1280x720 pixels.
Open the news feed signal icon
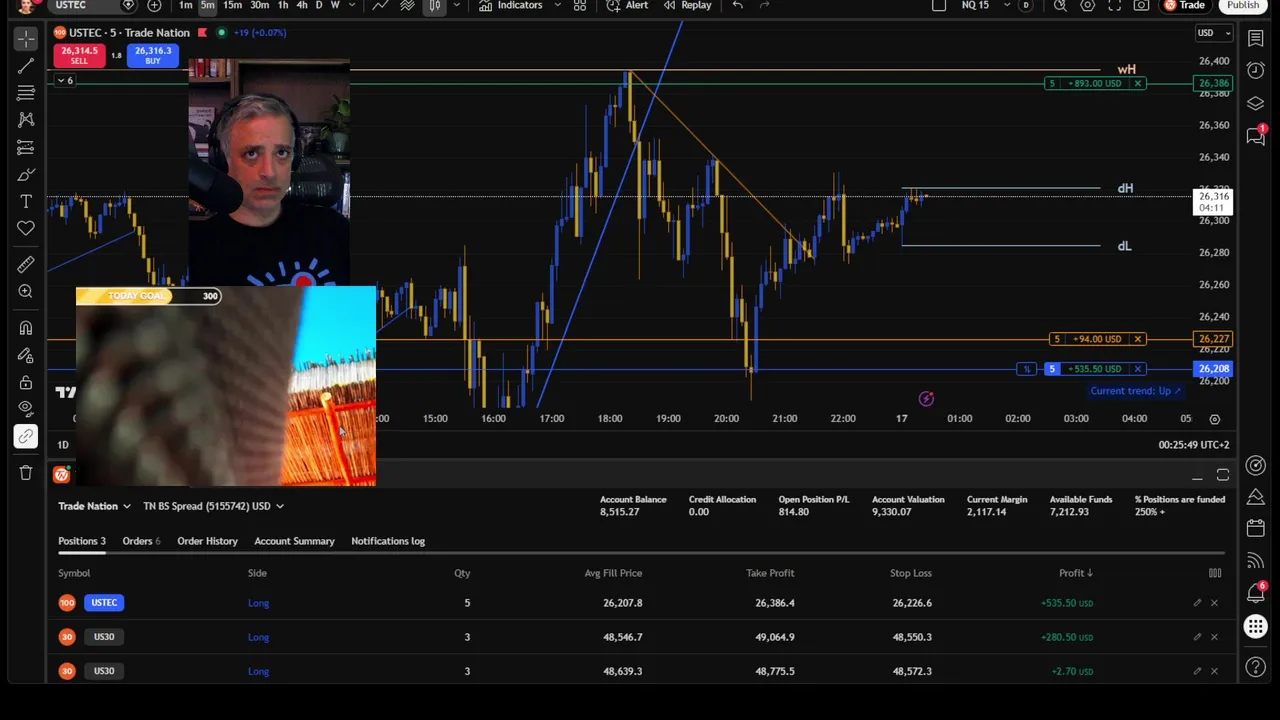[1255, 560]
